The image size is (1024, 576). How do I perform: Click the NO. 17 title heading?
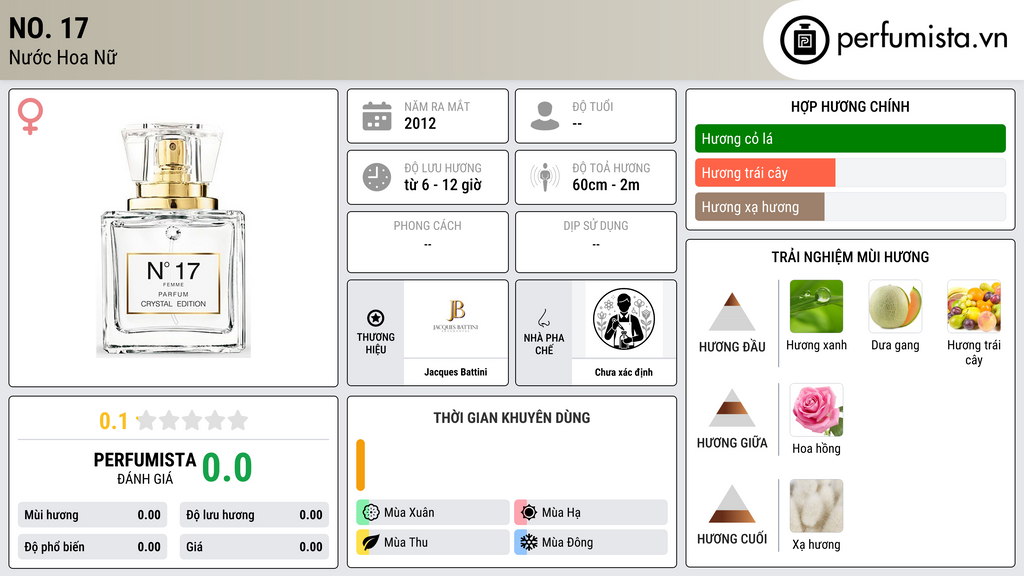[48, 28]
